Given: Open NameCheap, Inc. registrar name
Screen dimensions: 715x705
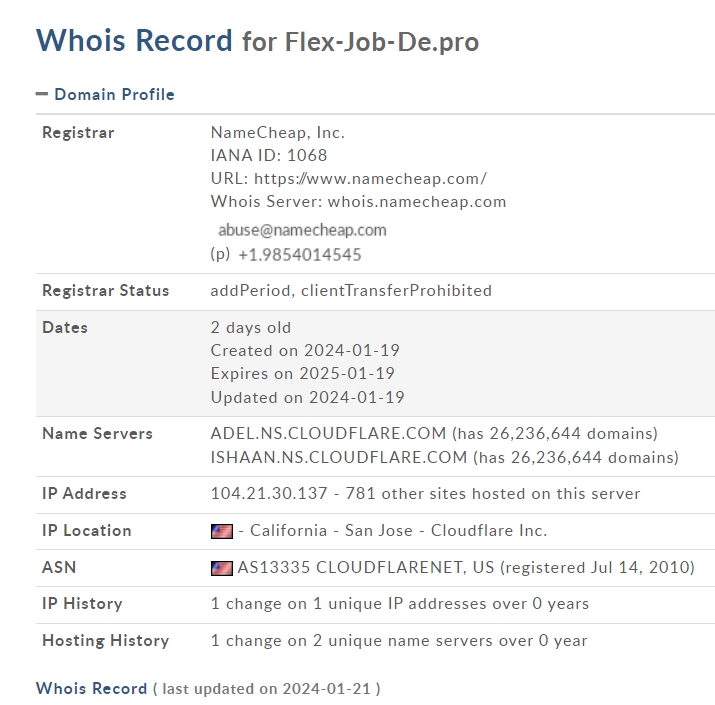Looking at the screenshot, I should [278, 133].
